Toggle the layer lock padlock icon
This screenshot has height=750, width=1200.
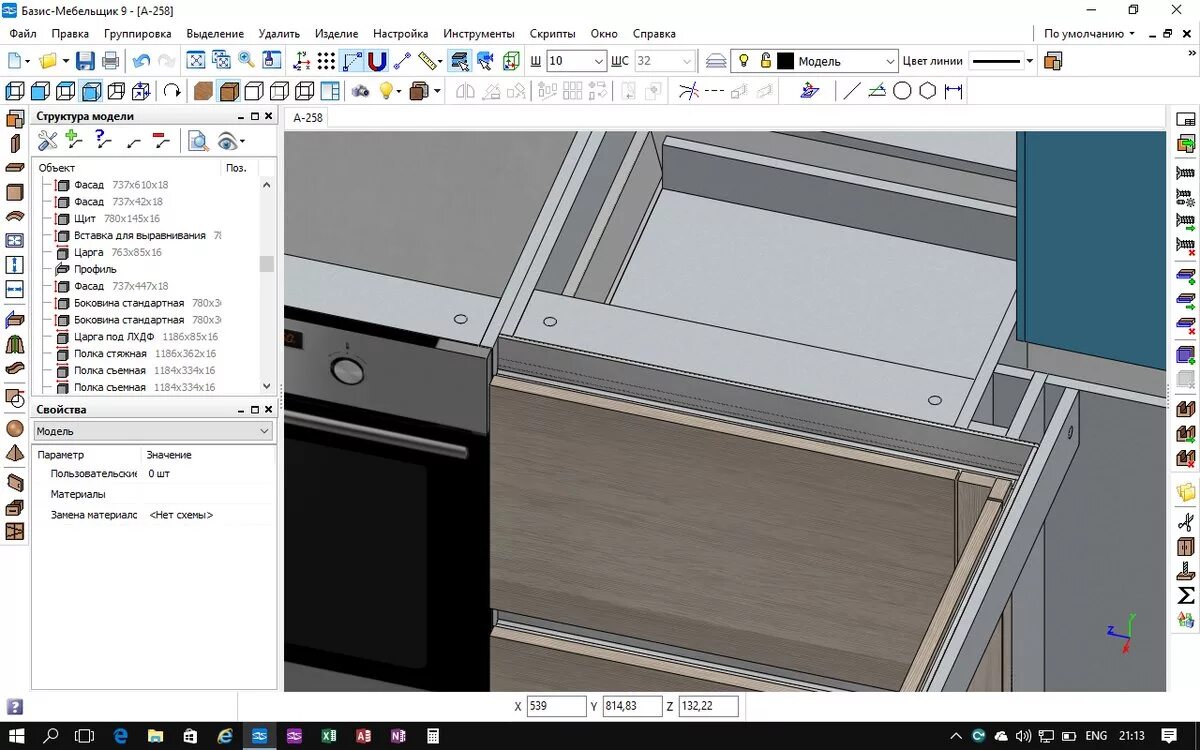(x=765, y=61)
